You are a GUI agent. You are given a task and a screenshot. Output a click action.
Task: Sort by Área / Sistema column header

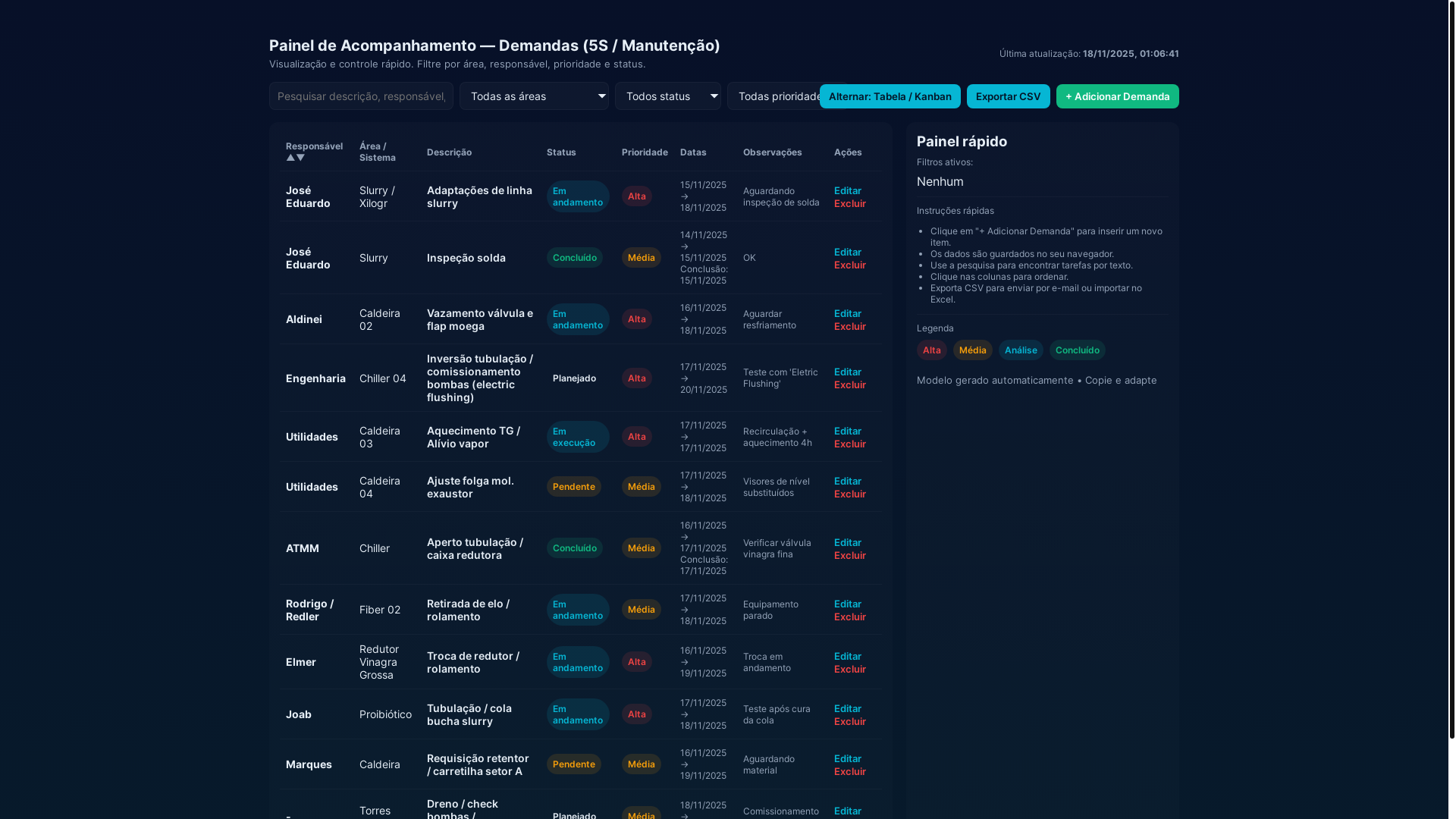coord(378,152)
